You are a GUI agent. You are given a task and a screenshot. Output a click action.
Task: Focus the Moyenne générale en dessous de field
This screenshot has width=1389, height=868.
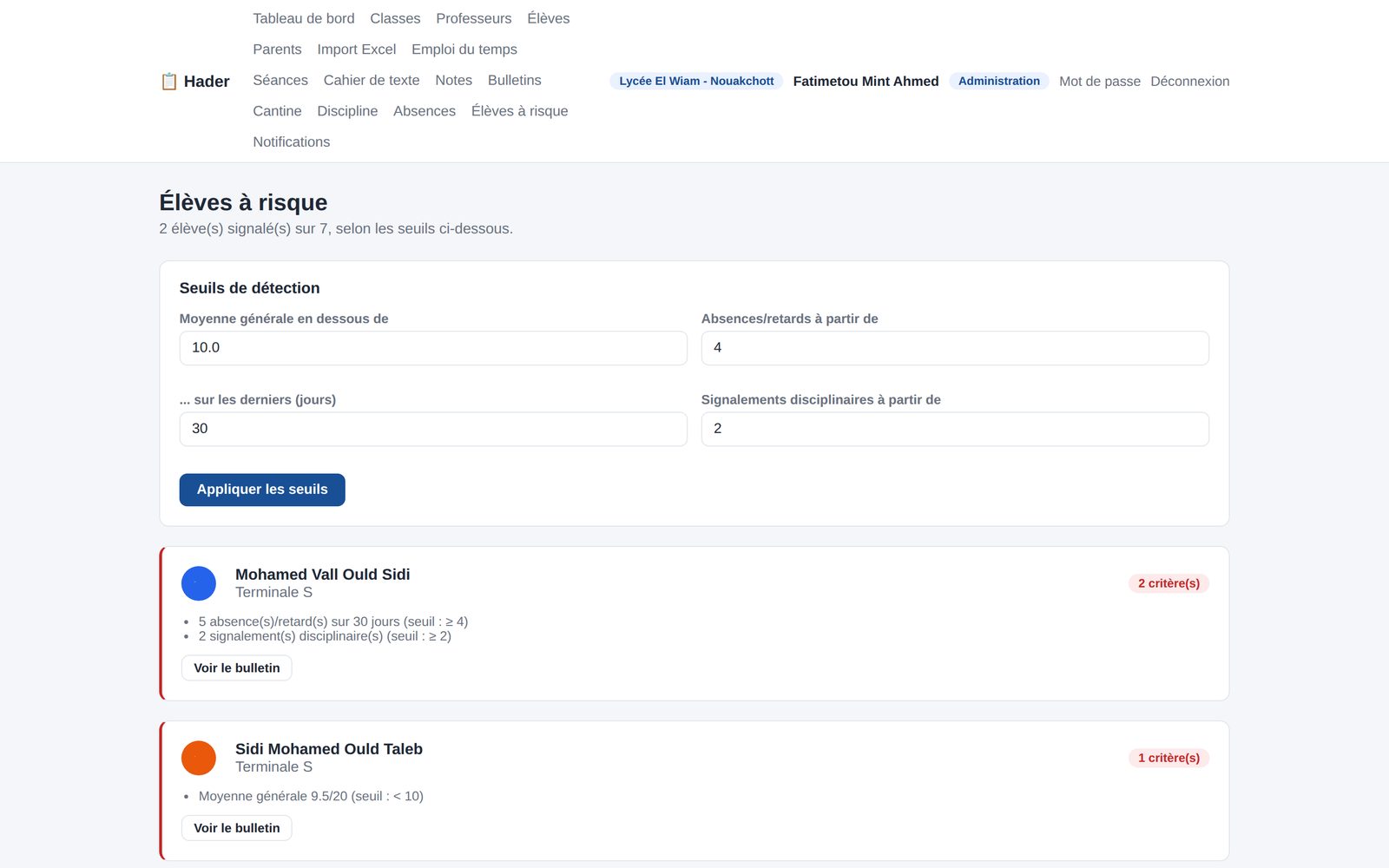tap(433, 348)
